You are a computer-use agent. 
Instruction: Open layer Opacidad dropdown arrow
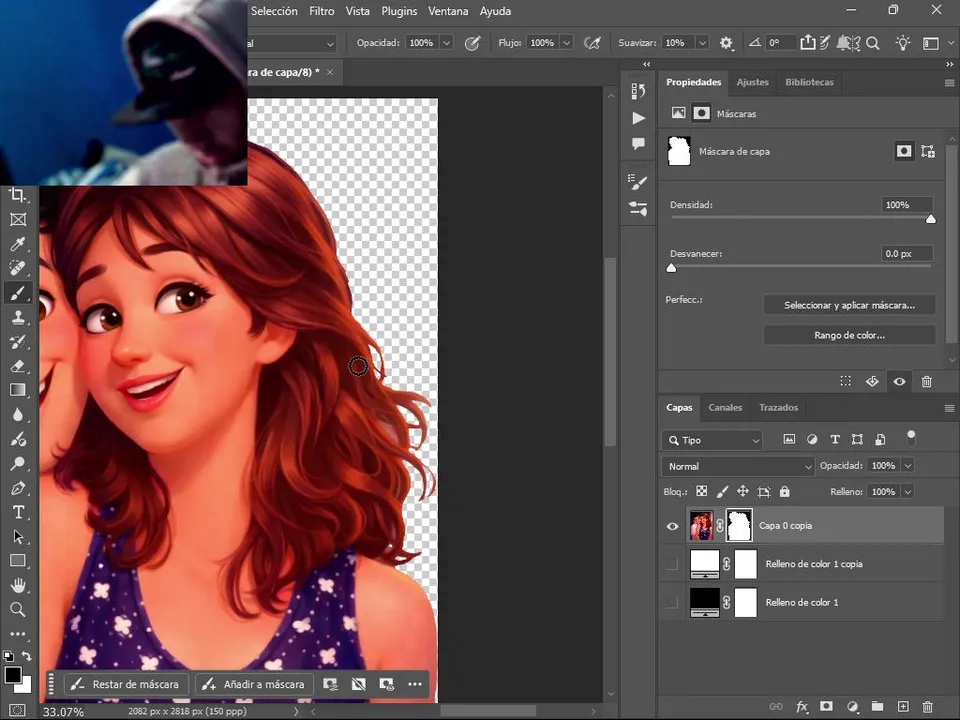click(x=908, y=466)
